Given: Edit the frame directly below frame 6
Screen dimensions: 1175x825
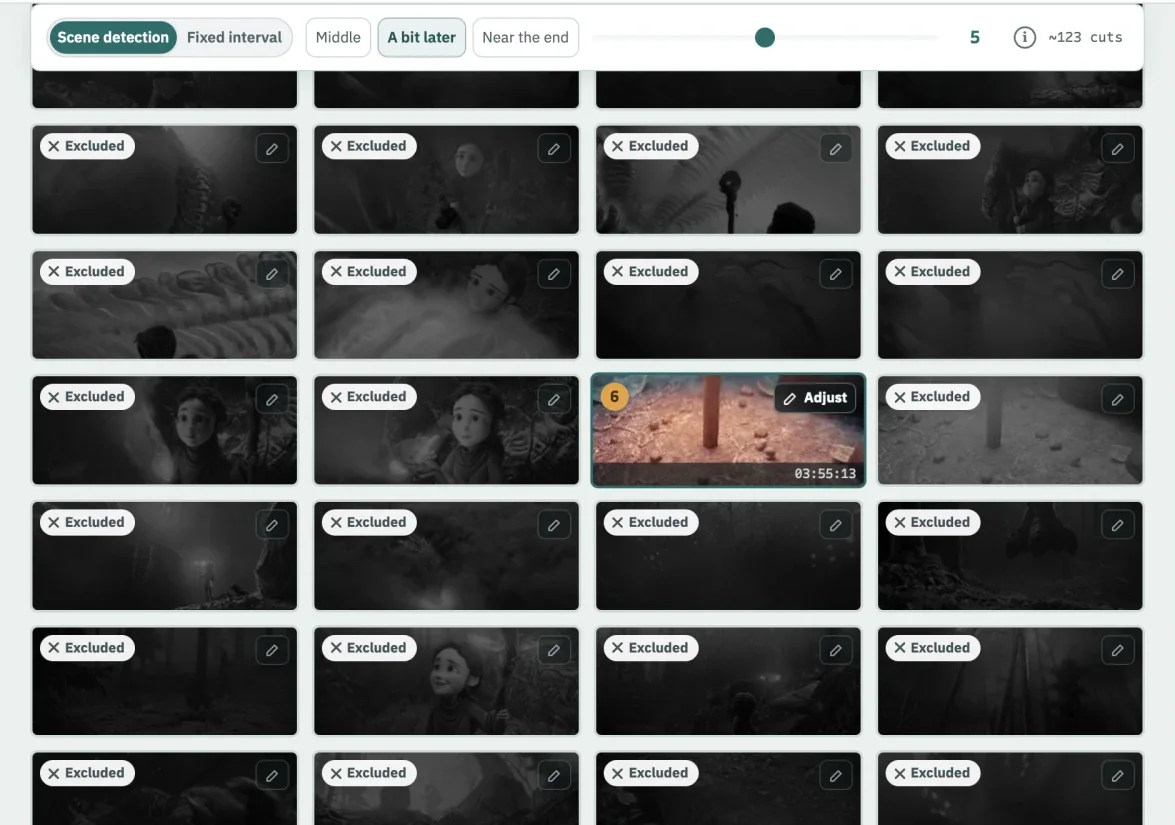Looking at the screenshot, I should [x=836, y=525].
